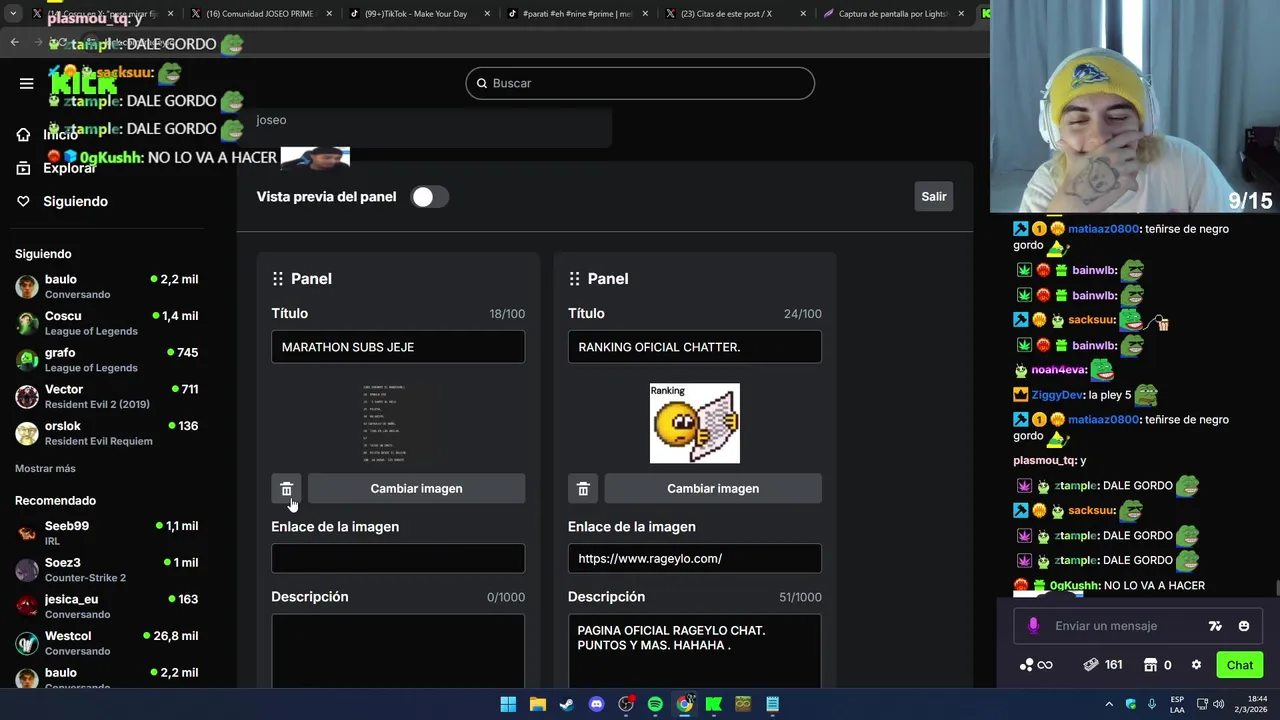Open chat settings gear icon
Screen dimensions: 1280x720
(x=1196, y=665)
